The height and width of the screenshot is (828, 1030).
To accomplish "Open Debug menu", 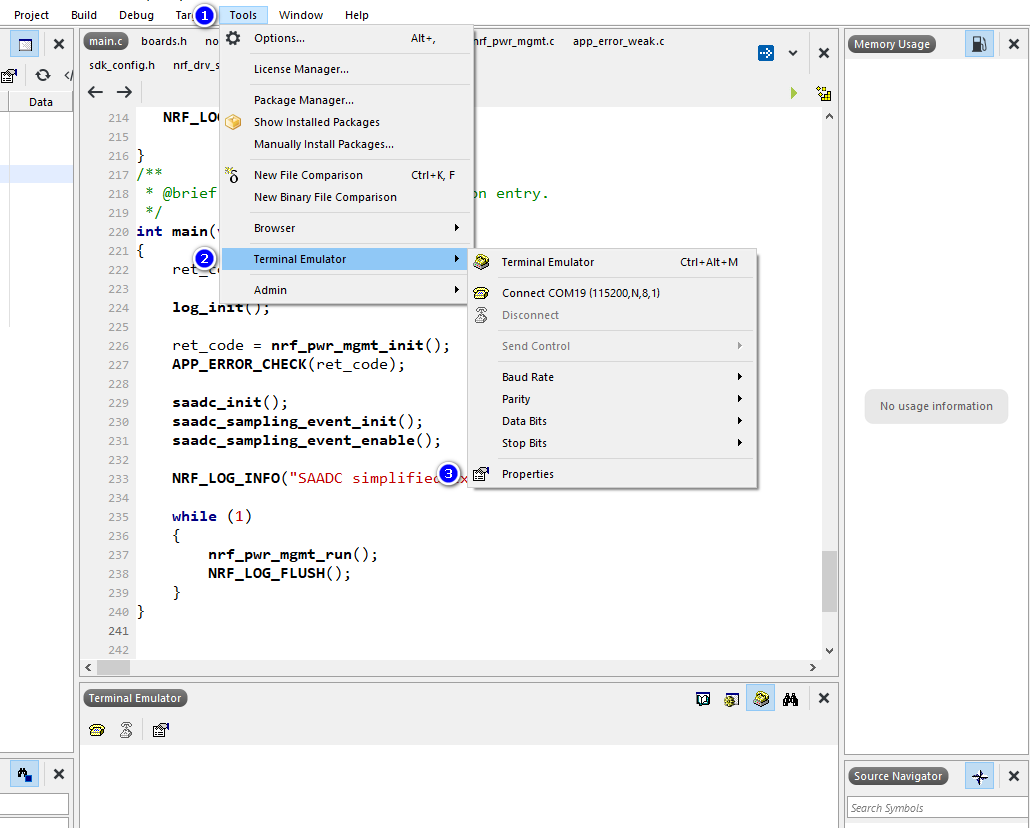I will [x=137, y=15].
